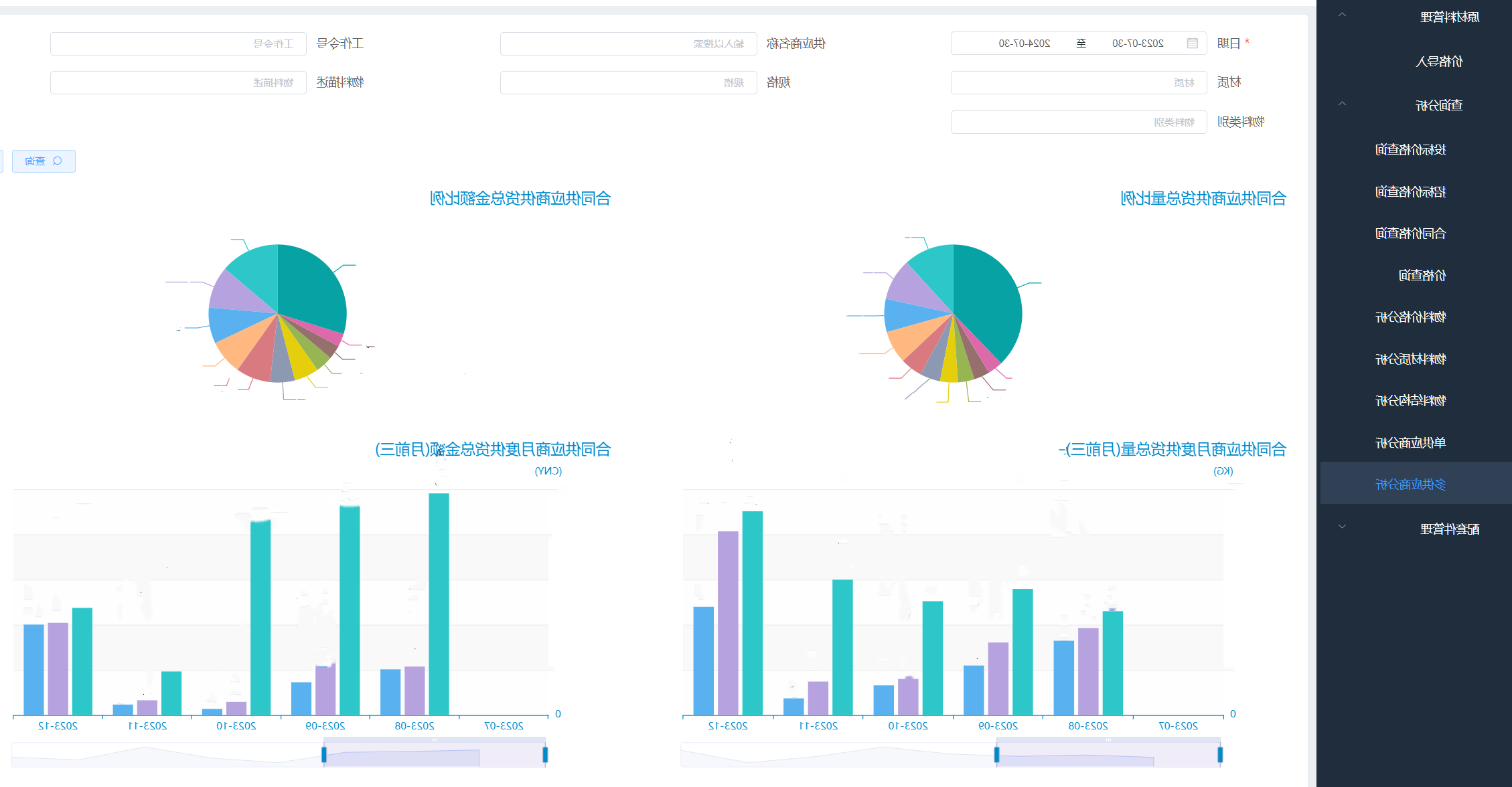
Task: Focus the 供应商名称 input field
Action: point(628,43)
